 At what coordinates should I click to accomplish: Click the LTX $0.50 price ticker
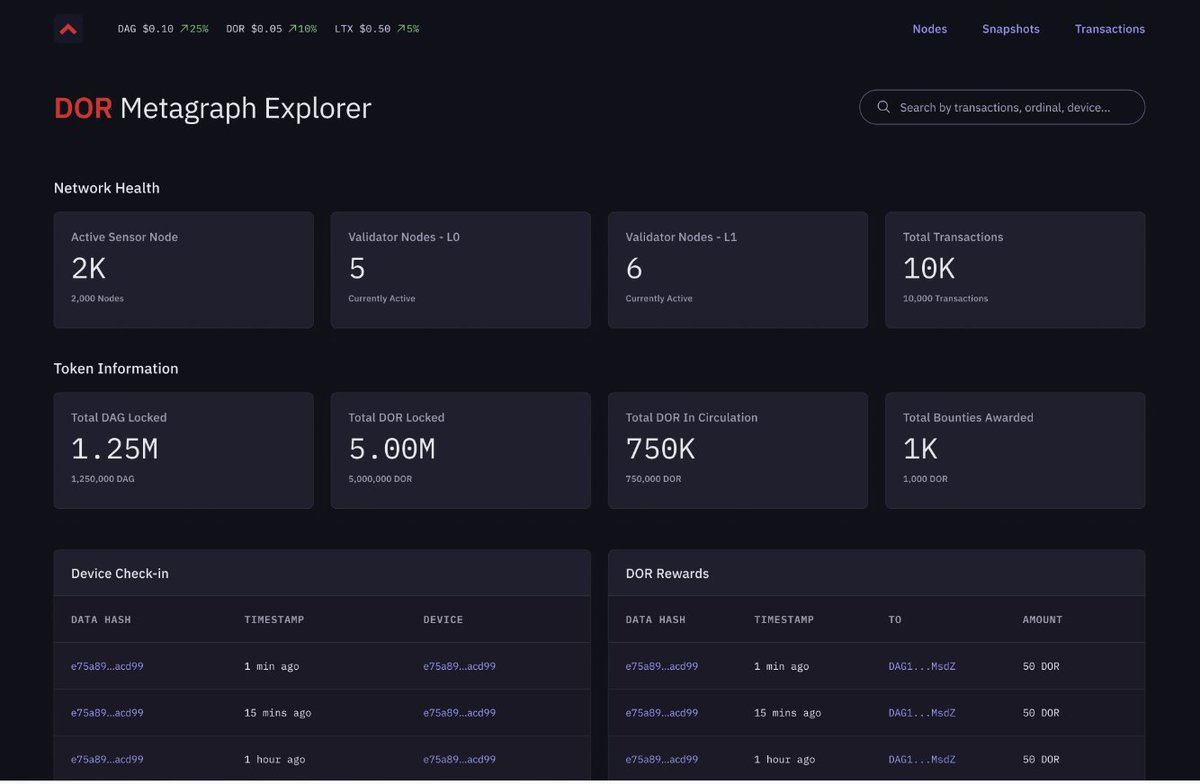[377, 29]
